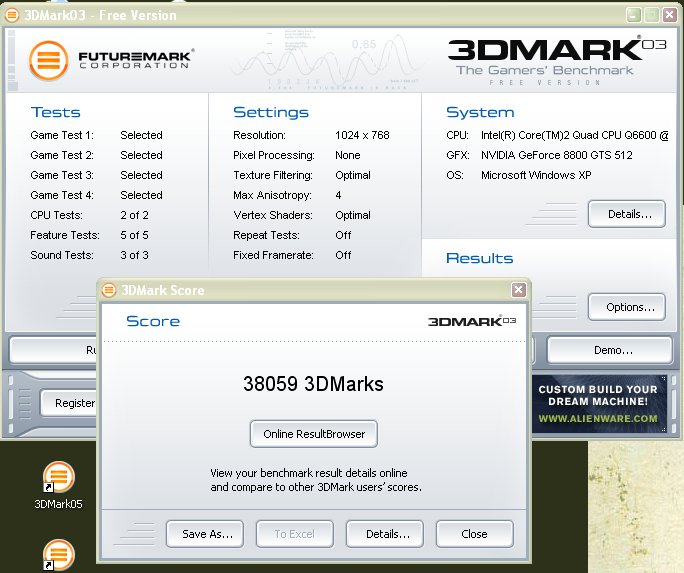The image size is (684, 573).
Task: Click the GFX value NVIDIA GeForce 8800 GTS 512
Action: [557, 155]
